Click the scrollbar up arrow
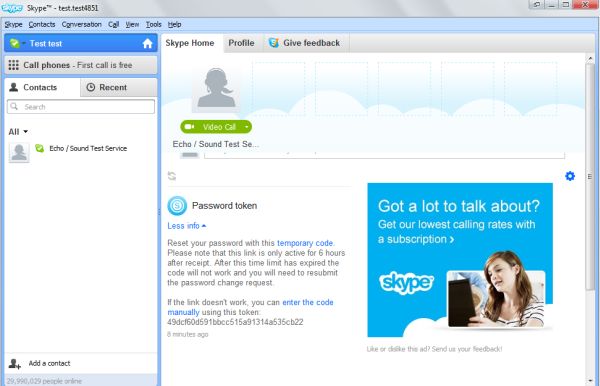Viewport: 600px width, 386px height. click(590, 58)
